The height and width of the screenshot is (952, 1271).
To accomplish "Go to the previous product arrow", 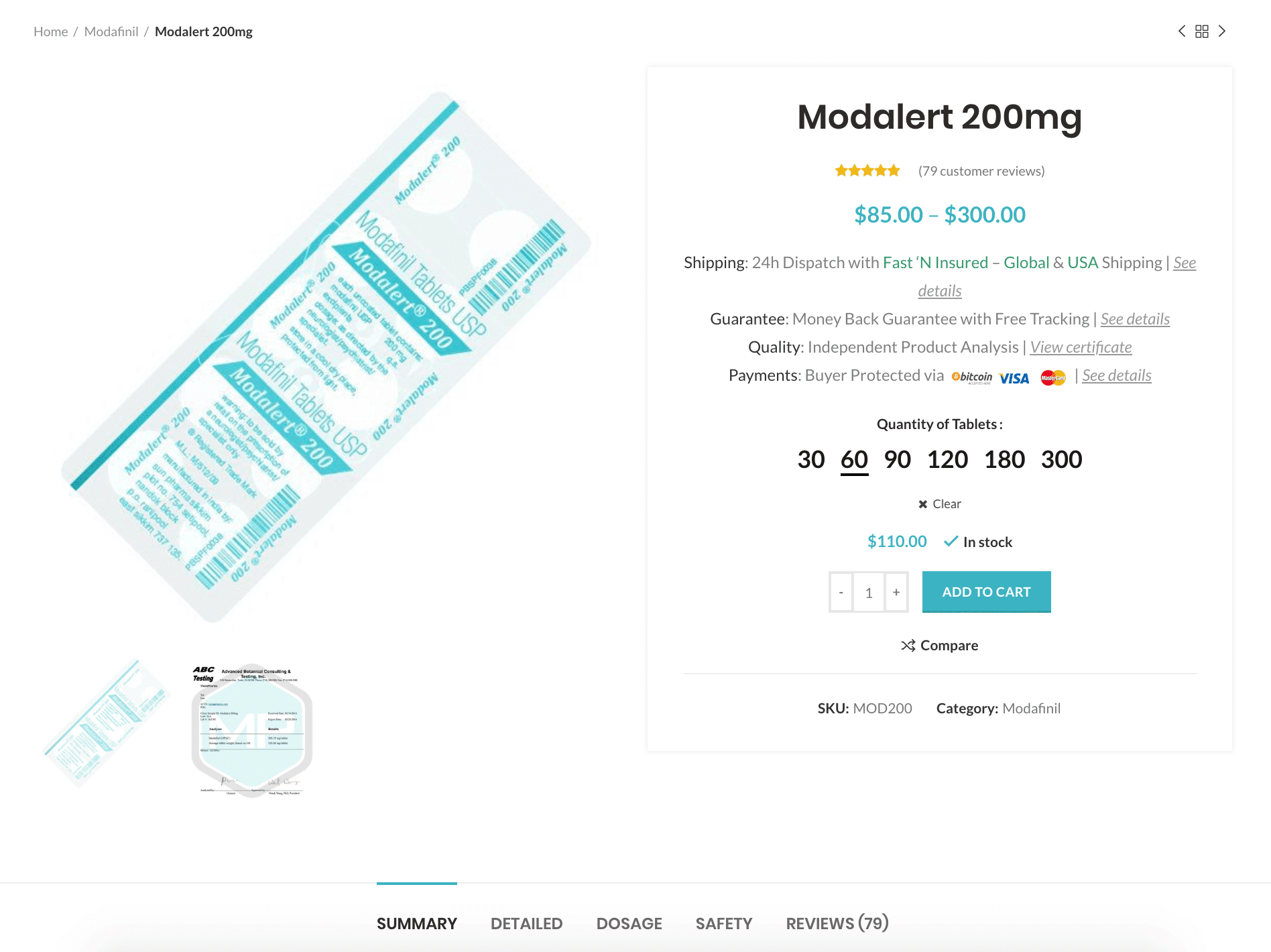I will (1182, 32).
